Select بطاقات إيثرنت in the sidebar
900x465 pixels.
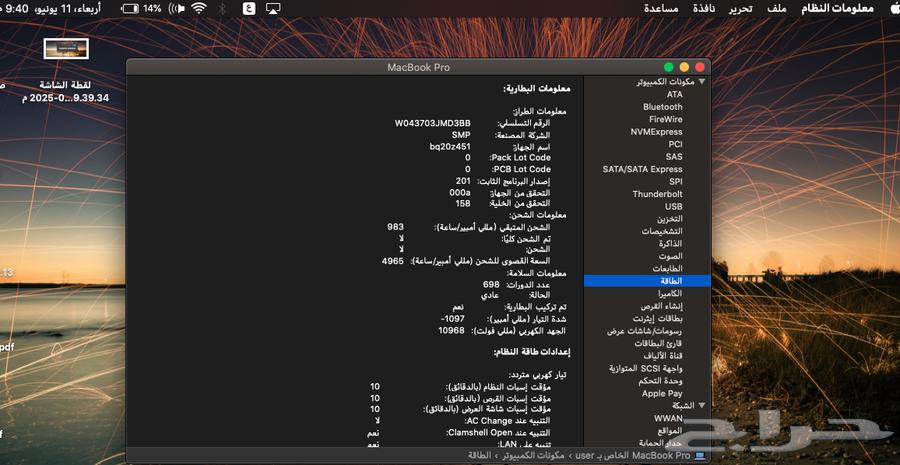(x=658, y=319)
